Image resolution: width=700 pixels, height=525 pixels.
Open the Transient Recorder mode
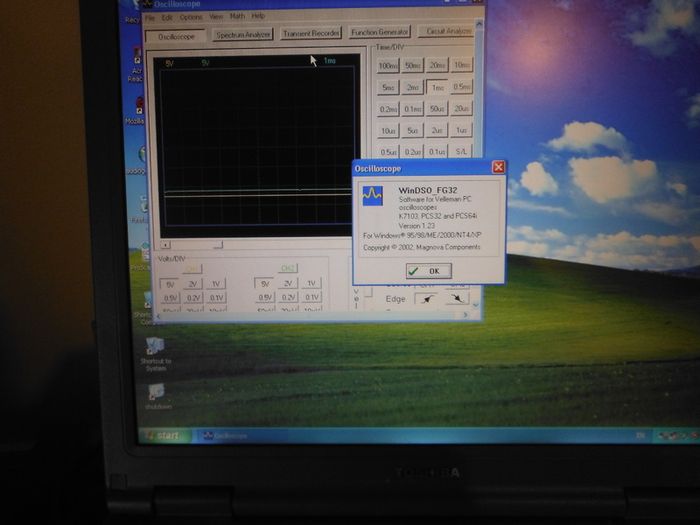click(x=311, y=33)
